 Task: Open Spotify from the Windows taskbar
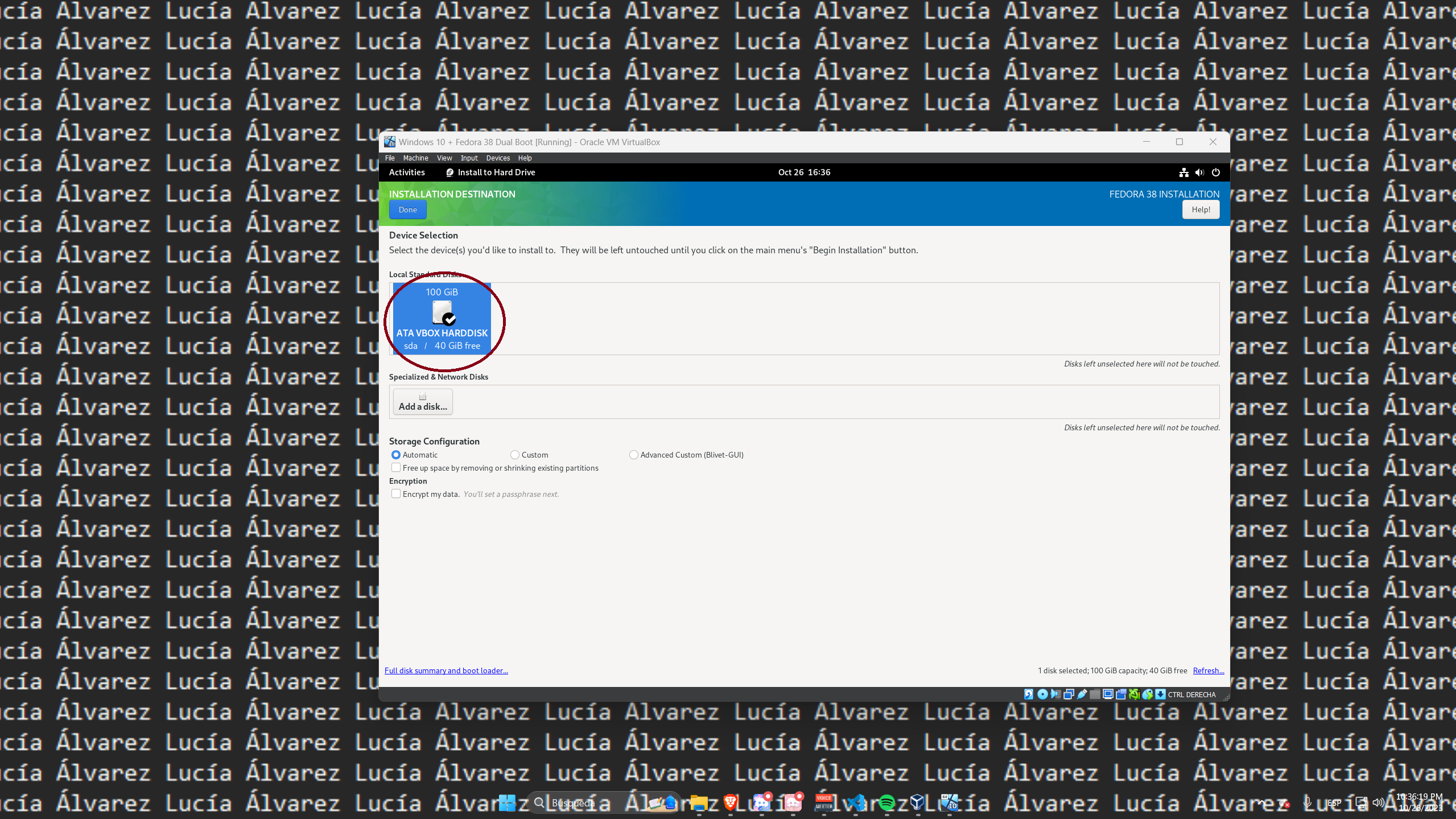(x=886, y=803)
